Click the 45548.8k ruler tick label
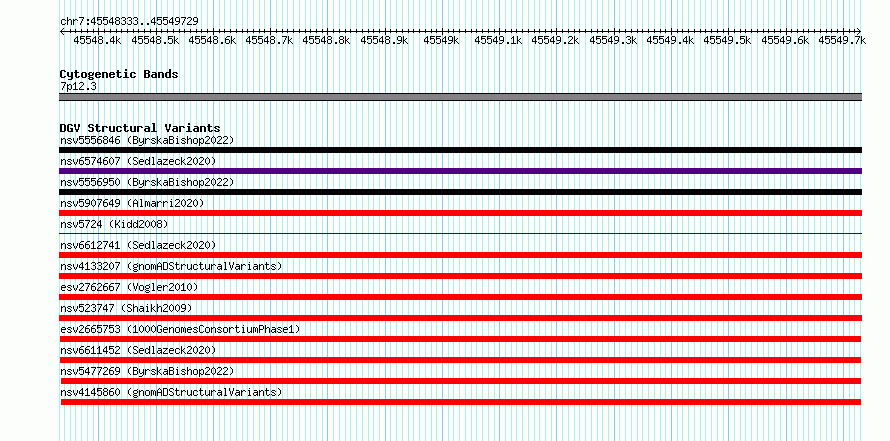This screenshot has width=890, height=441. point(326,40)
